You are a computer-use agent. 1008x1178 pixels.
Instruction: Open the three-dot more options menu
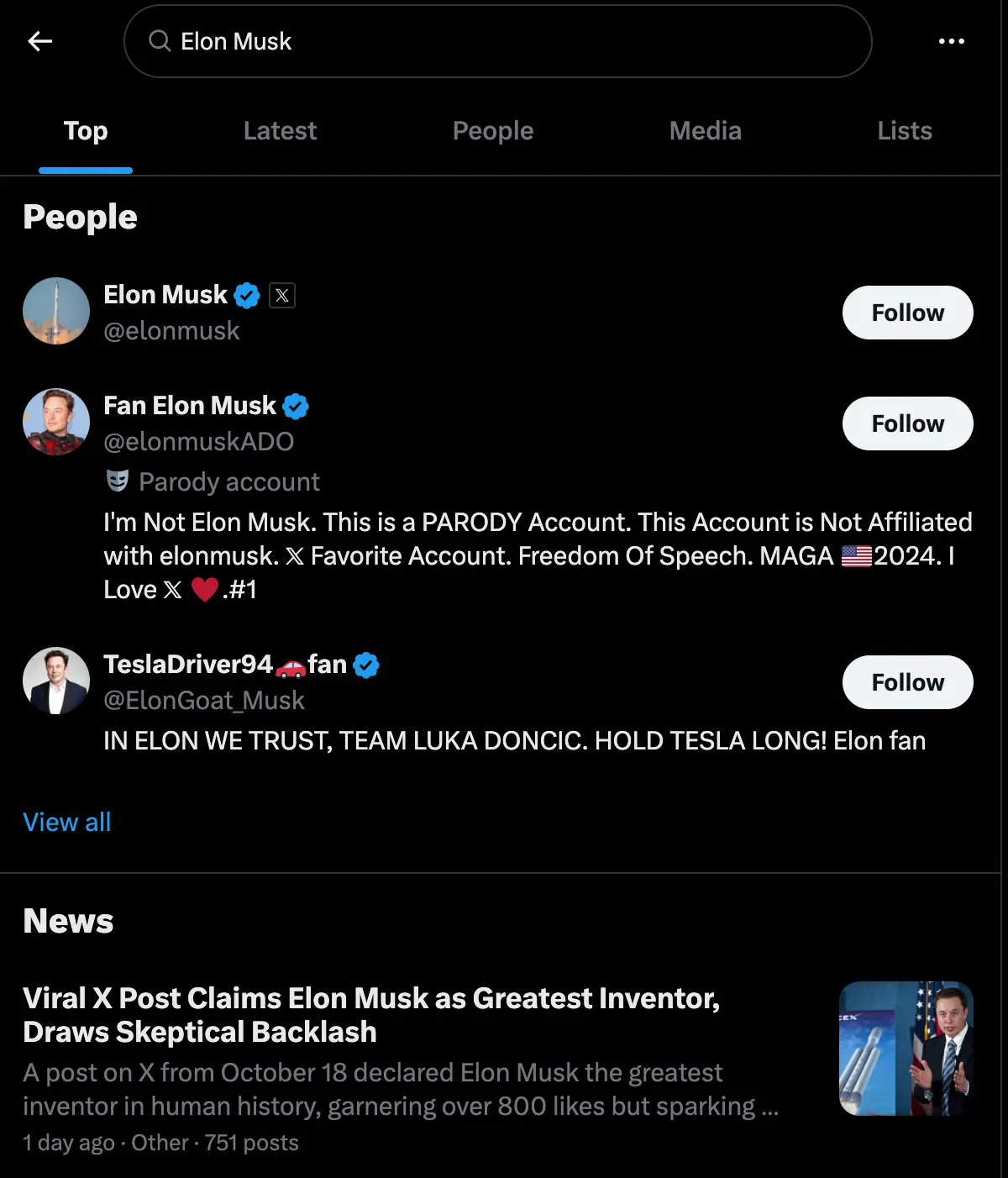(x=951, y=41)
